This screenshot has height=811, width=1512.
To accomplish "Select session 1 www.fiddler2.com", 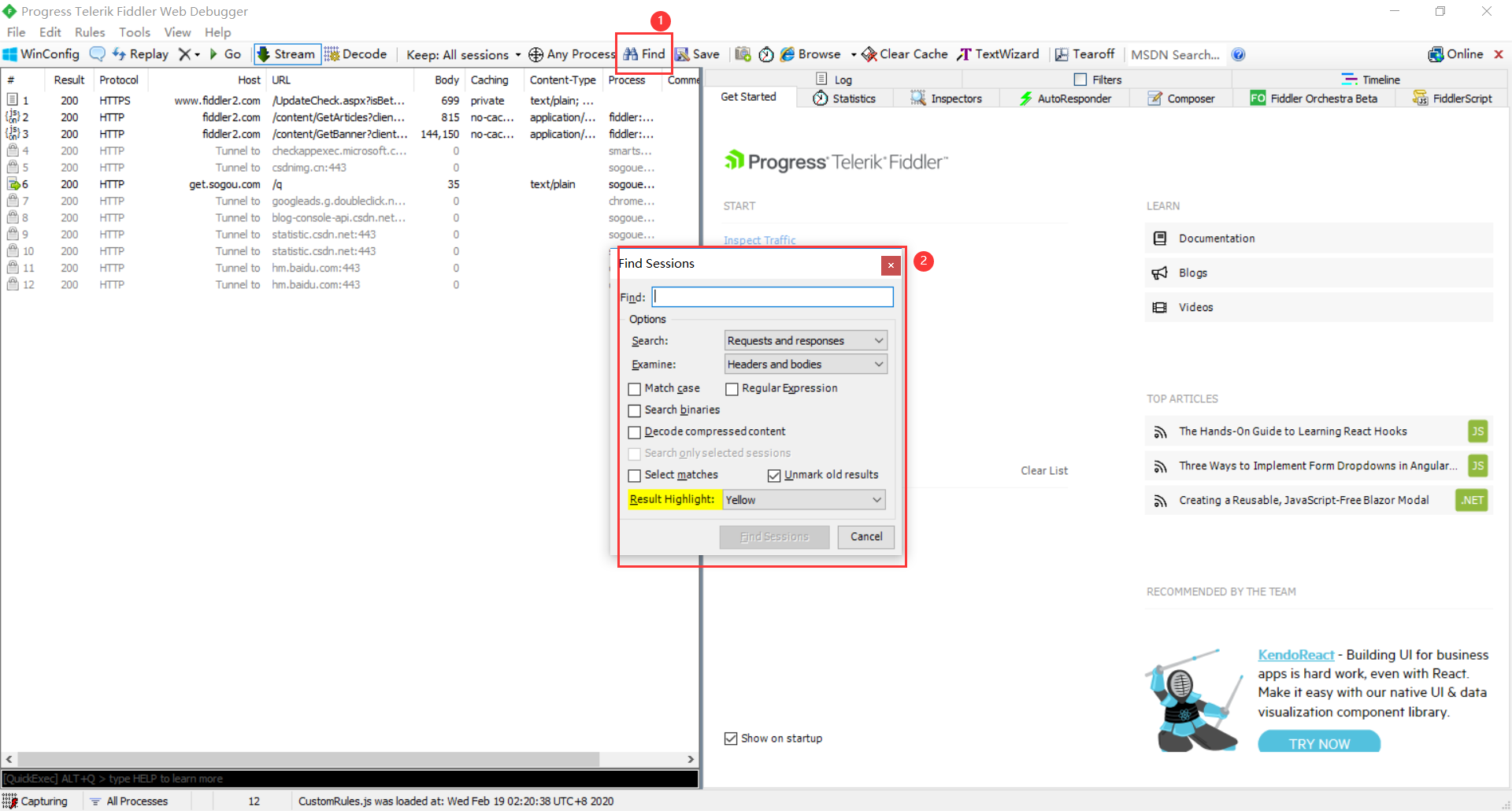I will pos(350,101).
